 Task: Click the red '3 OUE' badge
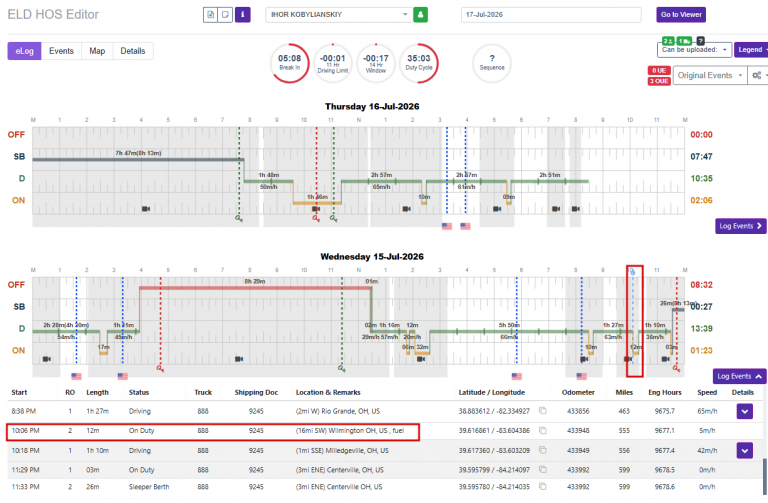[x=659, y=81]
